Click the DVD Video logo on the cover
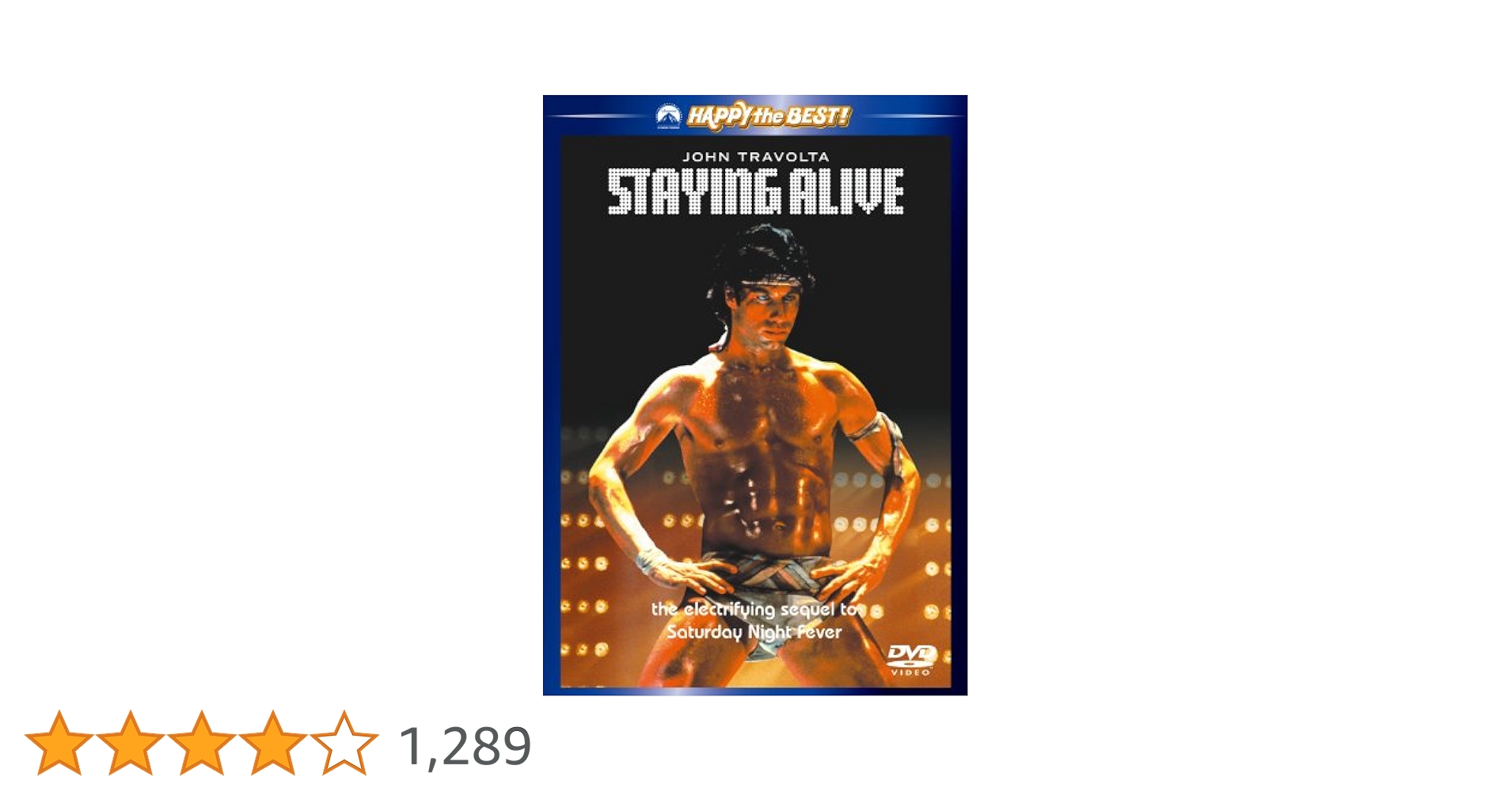Viewport: 1512px width, 792px height. point(911,660)
